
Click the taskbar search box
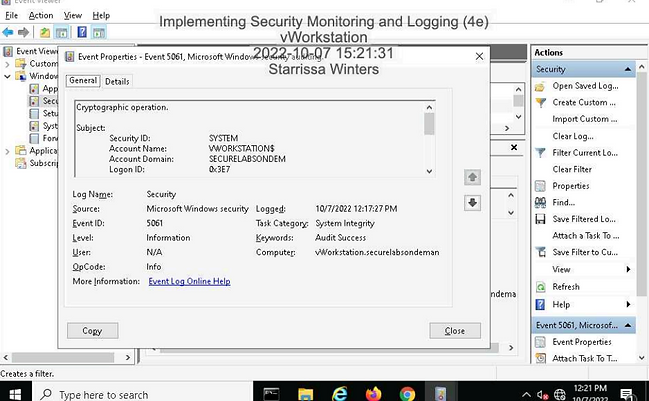143,394
